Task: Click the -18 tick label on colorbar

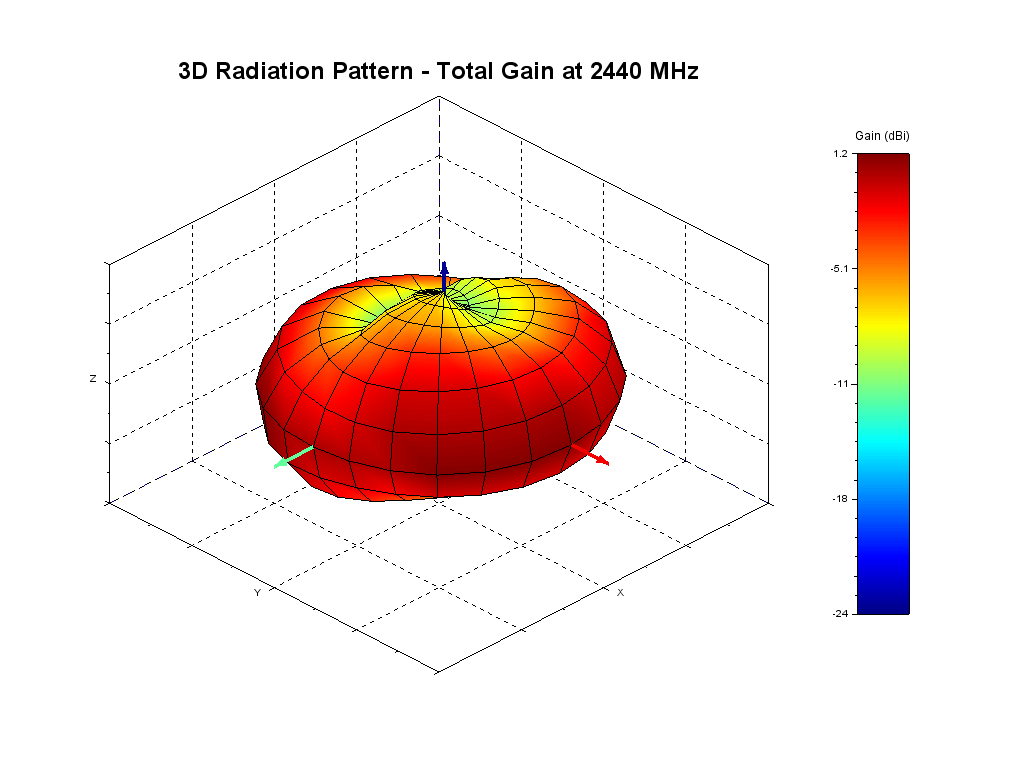Action: coord(841,498)
